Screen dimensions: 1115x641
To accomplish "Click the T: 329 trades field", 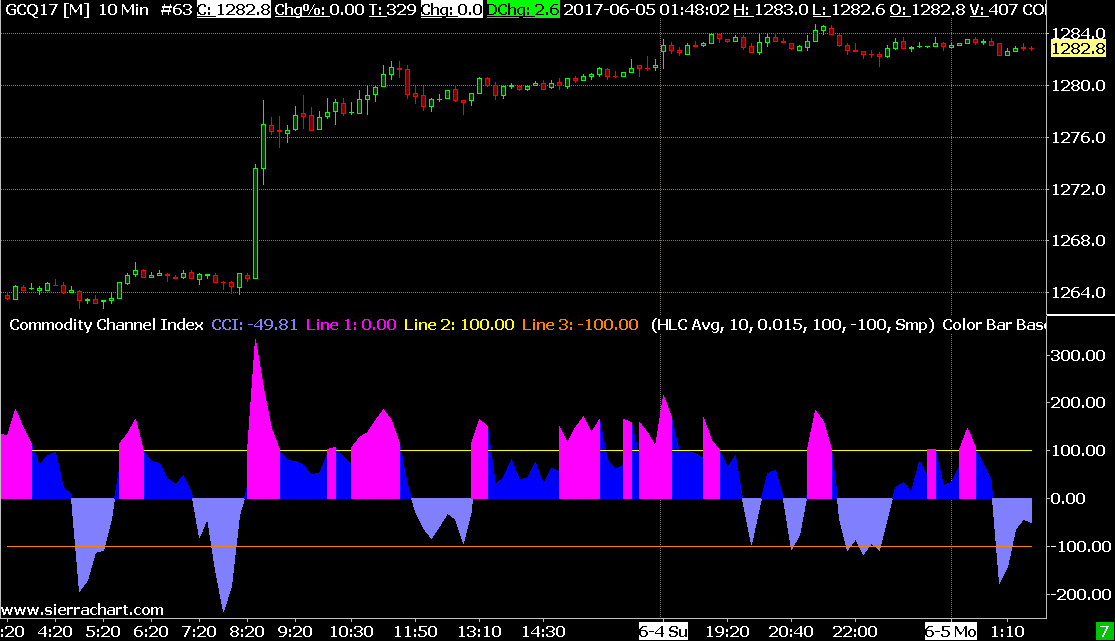I will (392, 10).
